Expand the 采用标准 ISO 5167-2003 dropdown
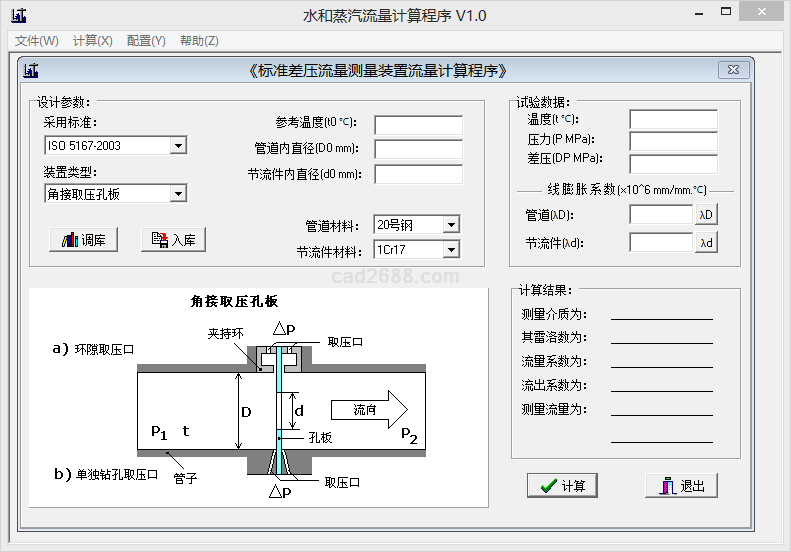The height and width of the screenshot is (552, 791). (x=178, y=146)
